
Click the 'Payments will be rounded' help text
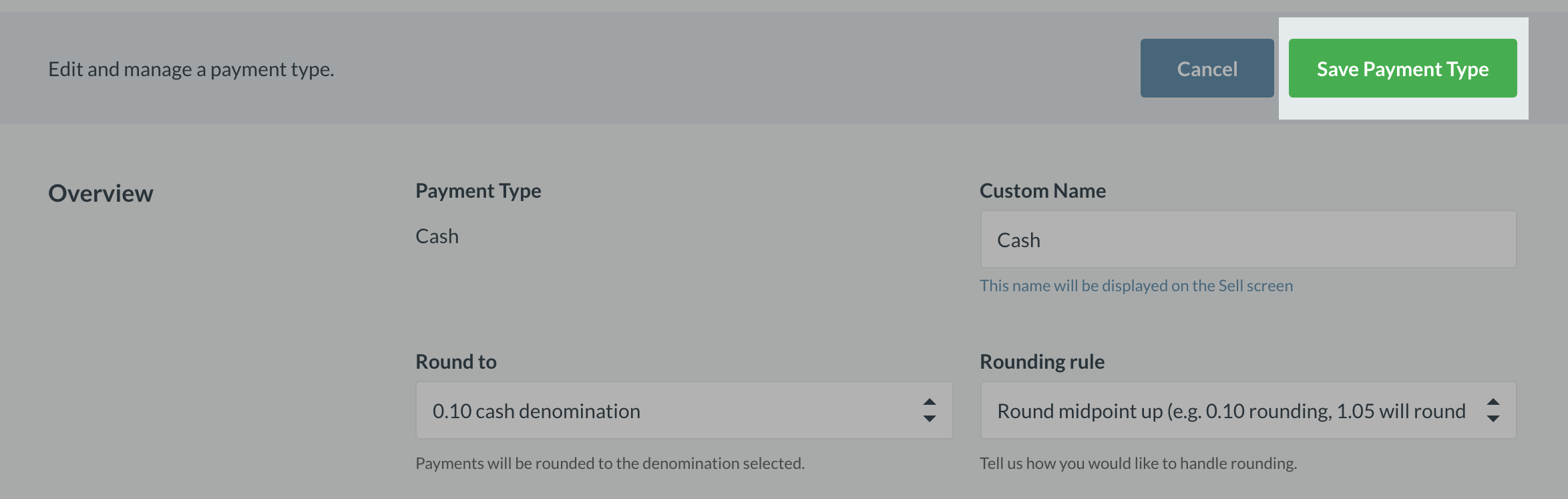[x=610, y=464]
